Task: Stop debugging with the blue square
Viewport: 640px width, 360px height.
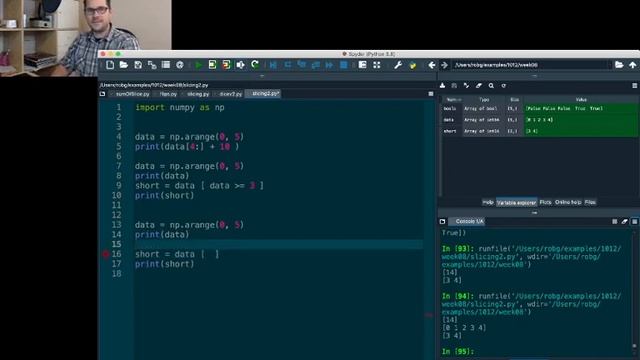Action: tap(344, 65)
